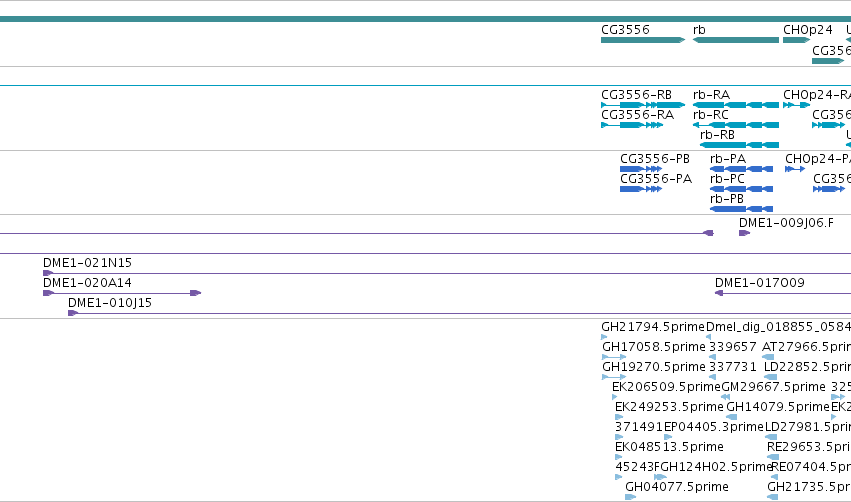Click the GH14079.5prime EST label

click(778, 407)
